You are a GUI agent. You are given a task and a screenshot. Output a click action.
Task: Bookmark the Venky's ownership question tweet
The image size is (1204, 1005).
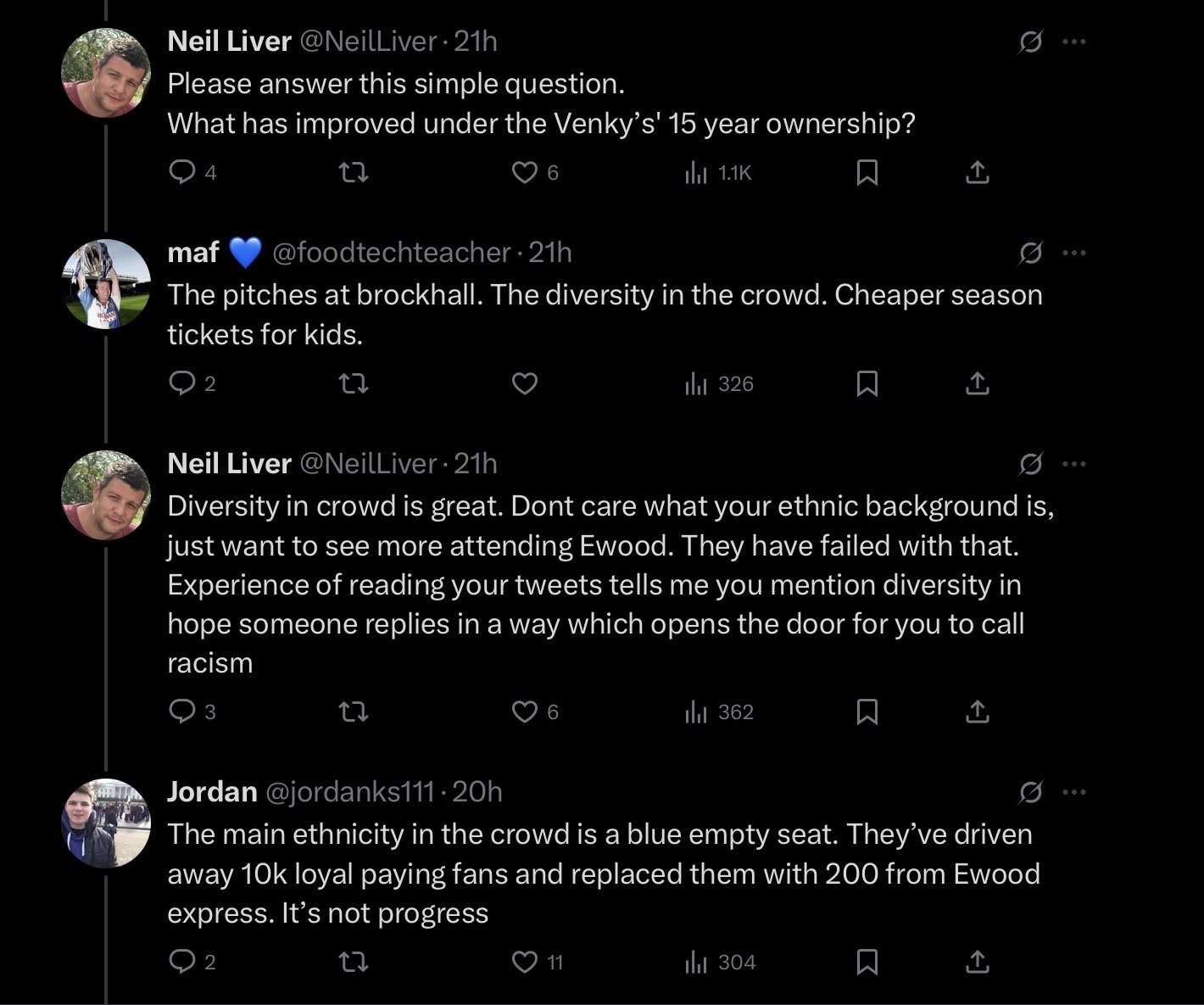pos(867,173)
